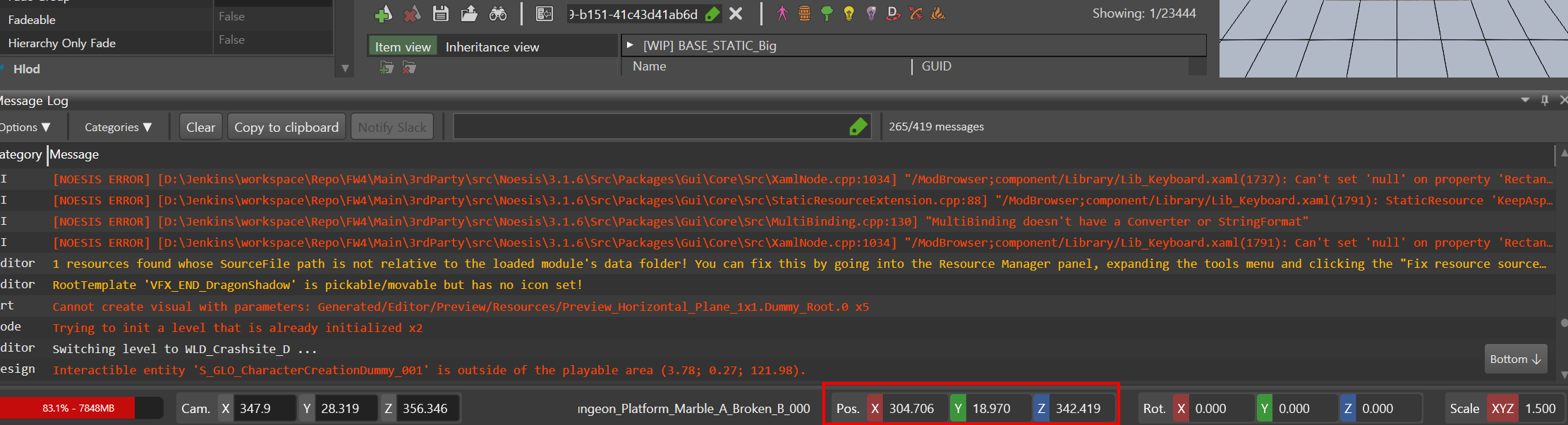Image resolution: width=1568 pixels, height=425 pixels.
Task: Edit the Pos. Z value 342.419
Action: pyautogui.click(x=1082, y=409)
